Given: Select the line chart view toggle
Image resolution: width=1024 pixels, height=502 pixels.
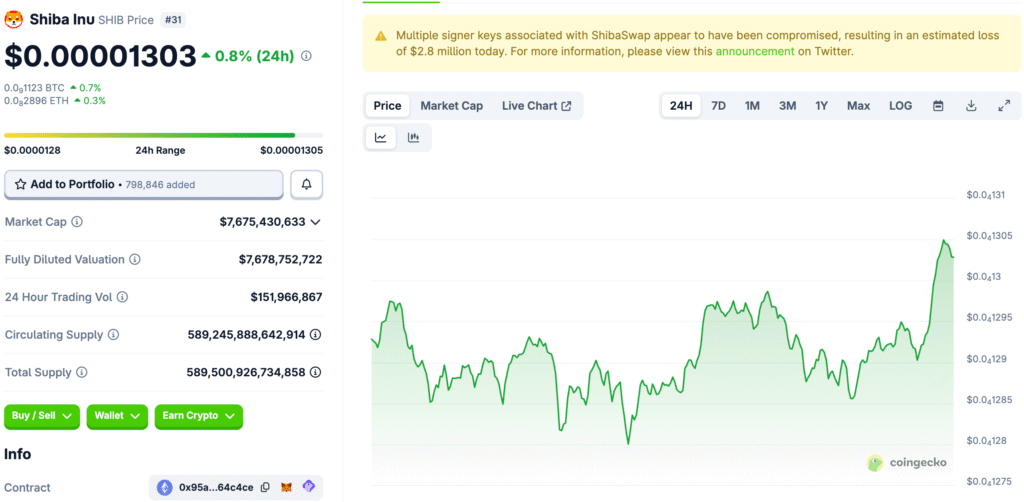Looking at the screenshot, I should tap(381, 138).
